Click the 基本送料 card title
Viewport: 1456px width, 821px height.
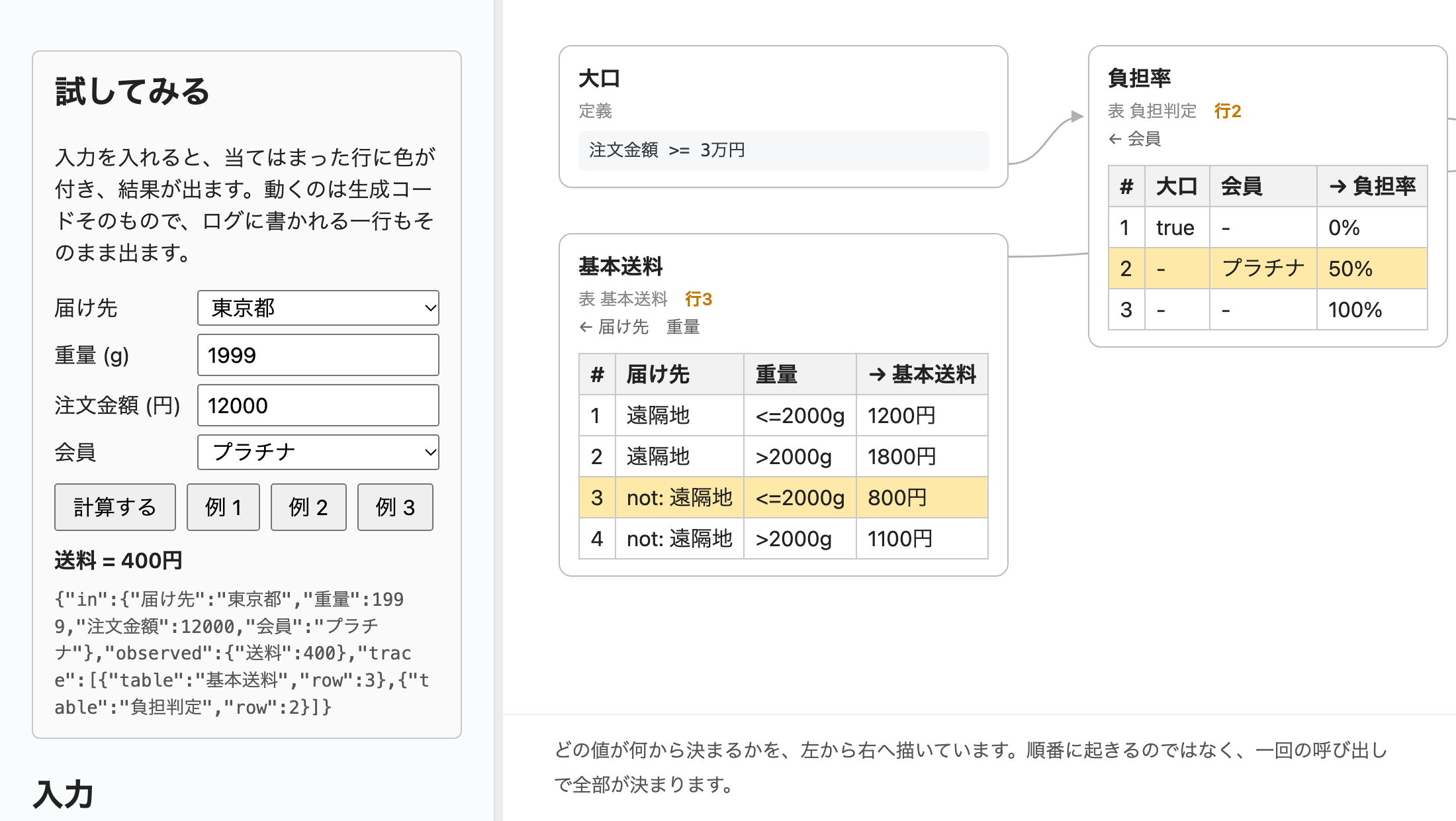point(620,267)
